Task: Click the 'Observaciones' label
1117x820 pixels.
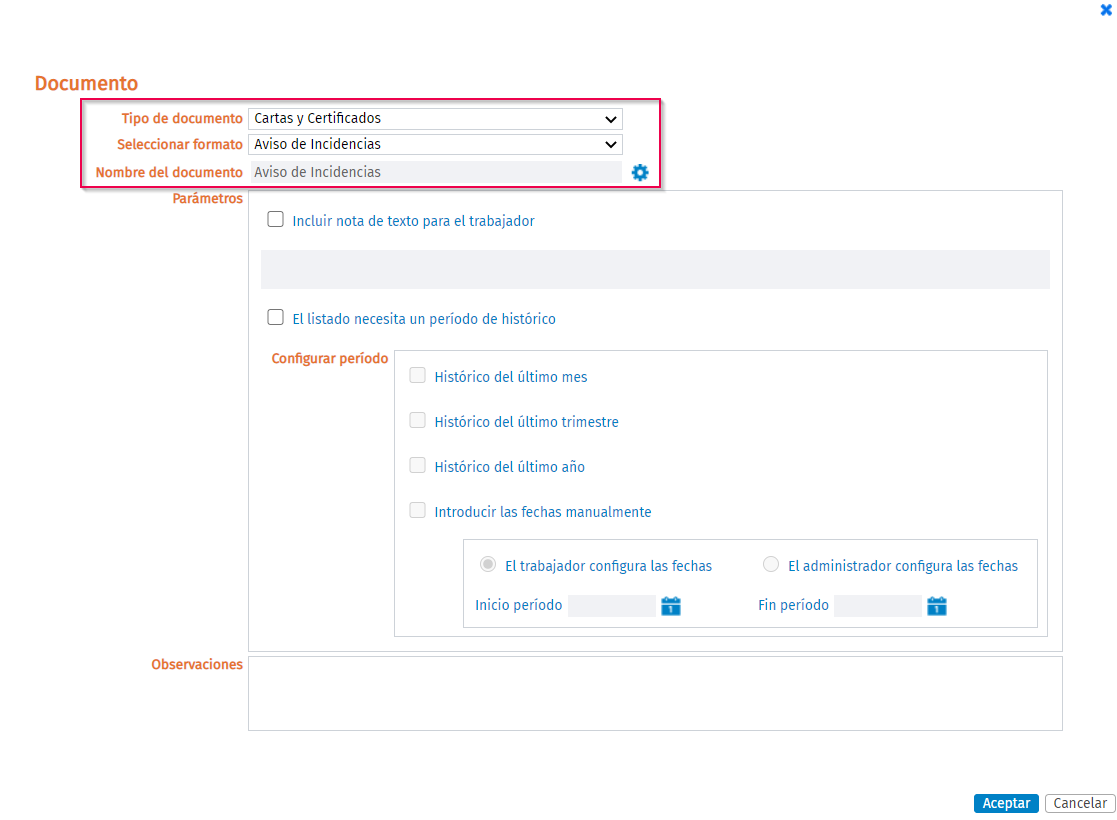Action: tap(197, 664)
